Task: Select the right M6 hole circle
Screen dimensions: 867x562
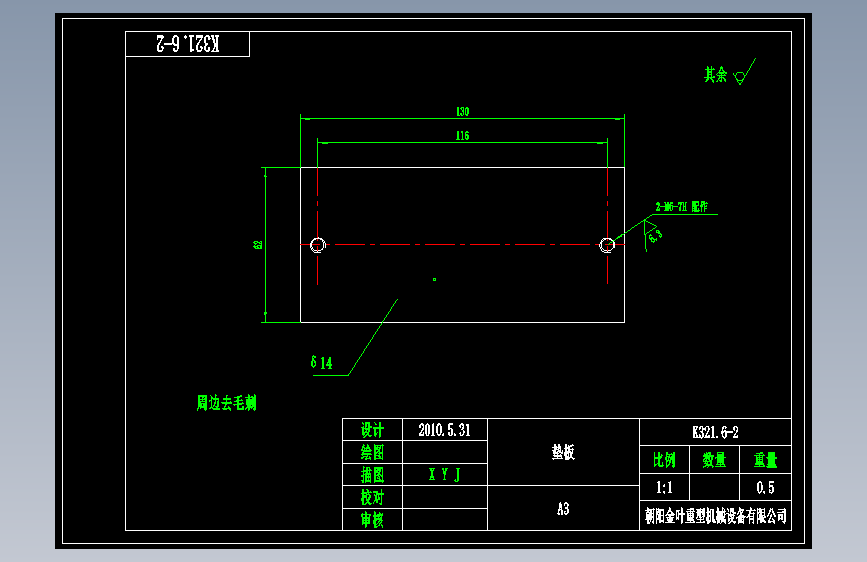Action: (607, 244)
